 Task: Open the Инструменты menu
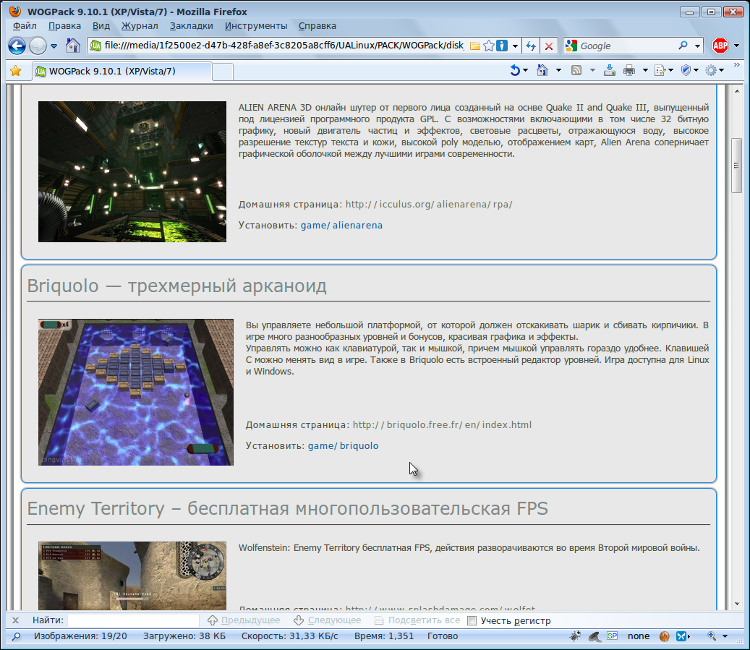pos(256,26)
